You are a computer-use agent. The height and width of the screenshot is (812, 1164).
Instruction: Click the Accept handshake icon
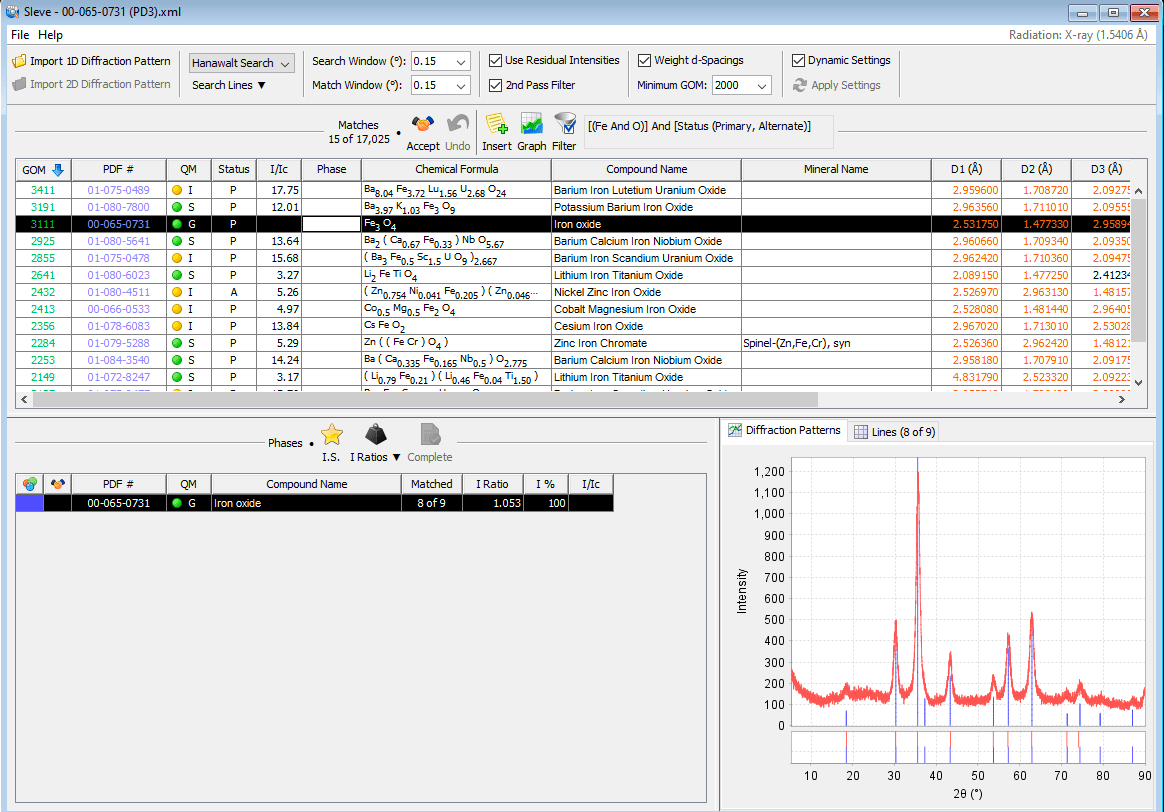click(x=422, y=126)
